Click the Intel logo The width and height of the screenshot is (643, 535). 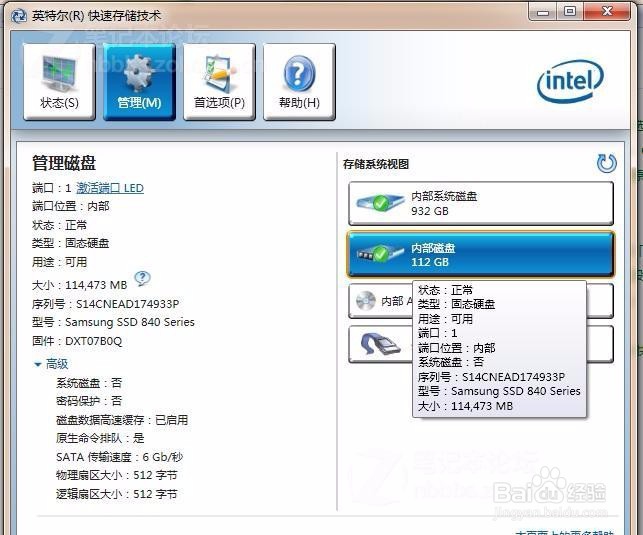tap(570, 81)
